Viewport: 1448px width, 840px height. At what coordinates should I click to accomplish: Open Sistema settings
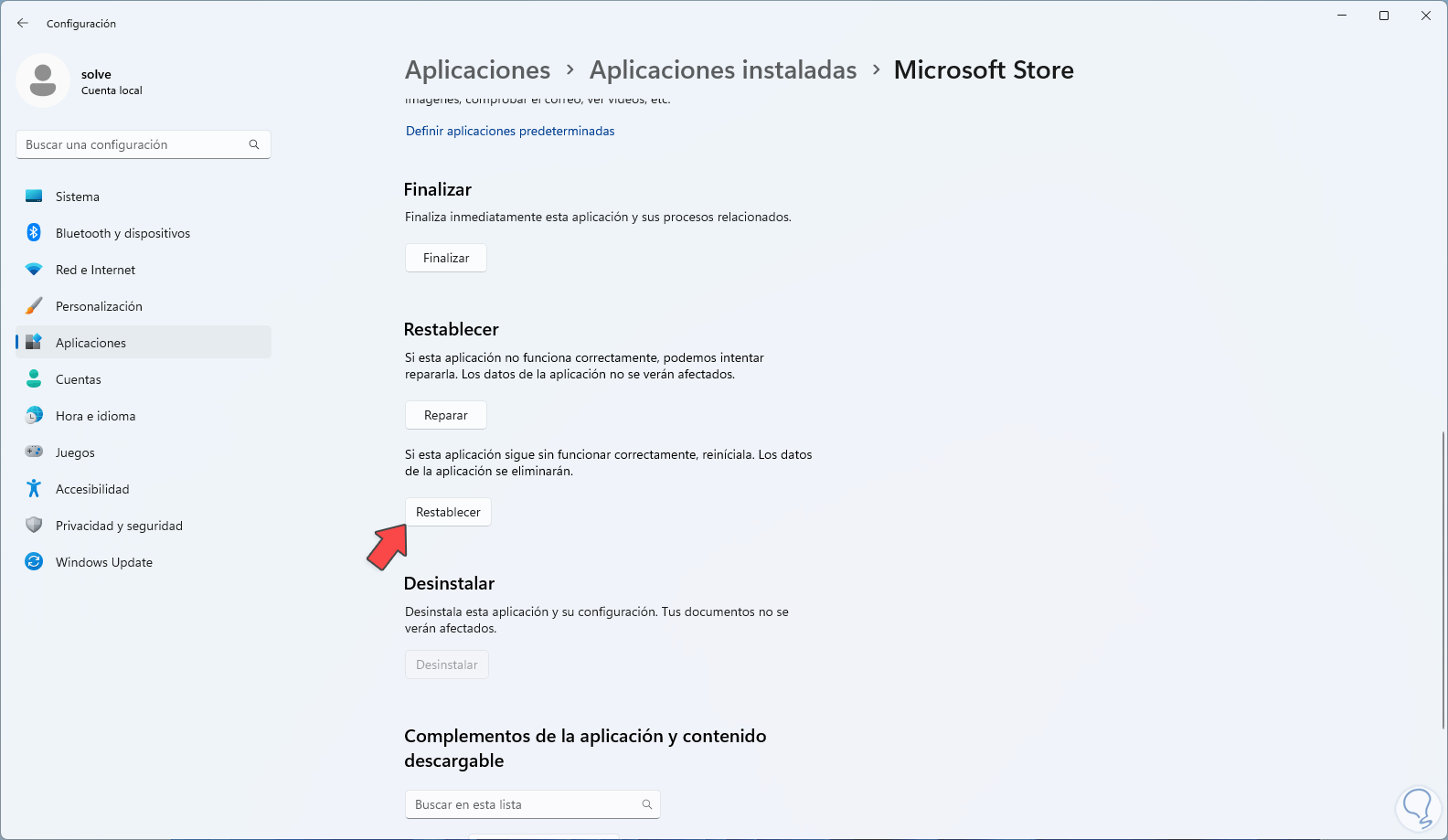pyautogui.click(x=144, y=197)
